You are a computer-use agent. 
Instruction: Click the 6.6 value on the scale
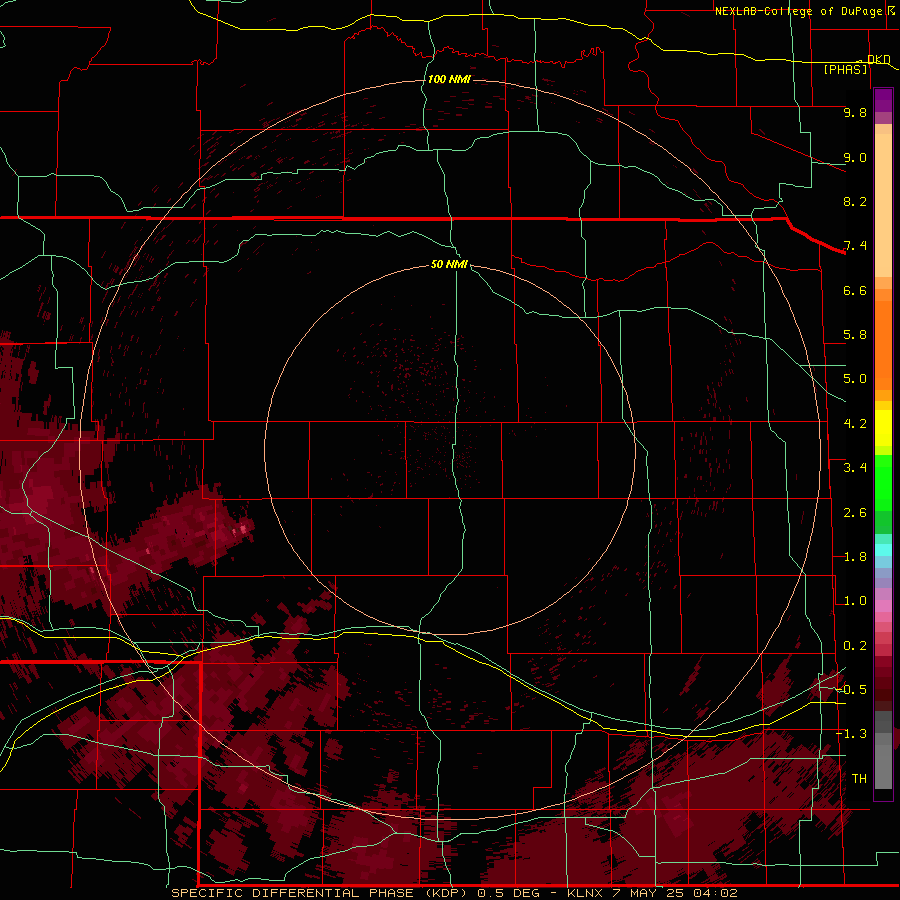855,290
